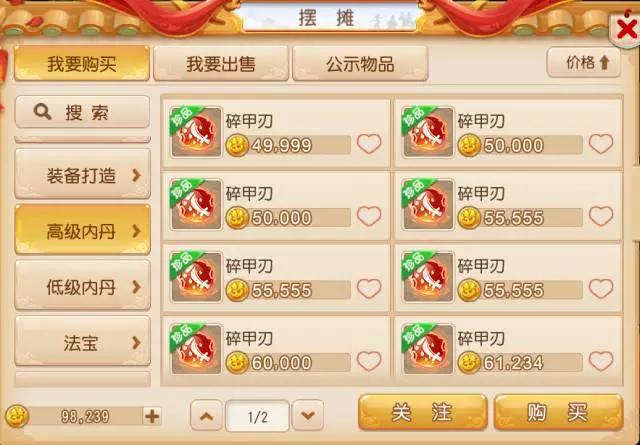The width and height of the screenshot is (640, 445).
Task: Toggle heart on the 60,000 listing
Action: (x=369, y=361)
